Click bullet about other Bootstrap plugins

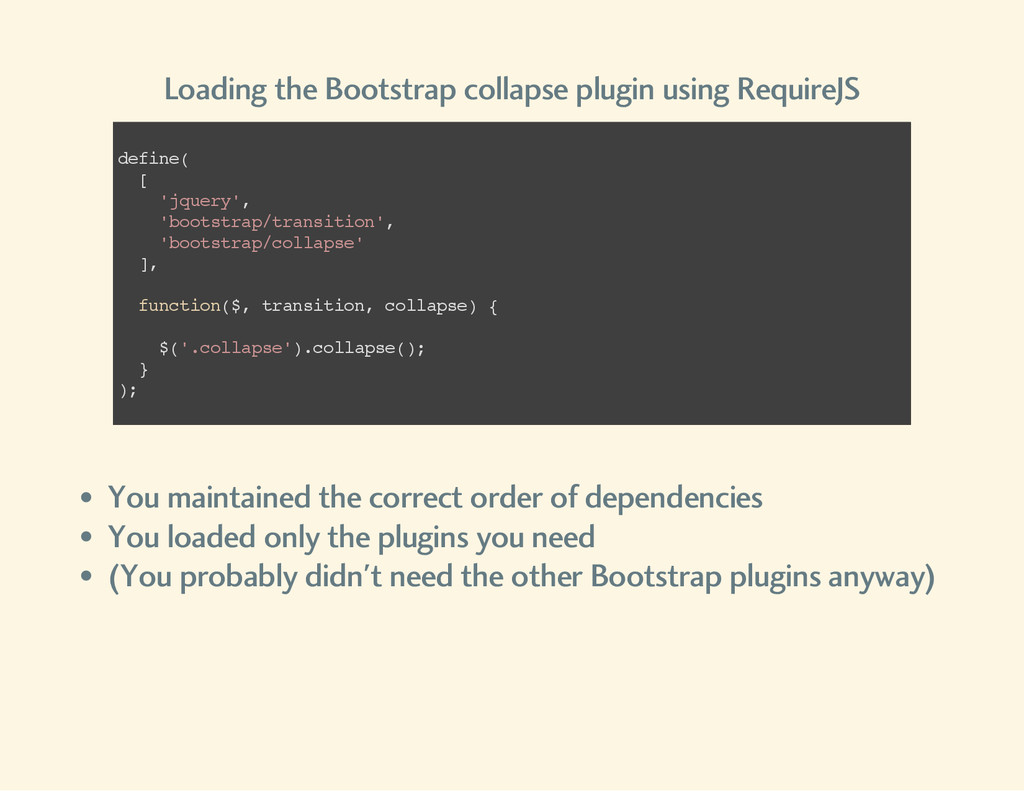point(522,577)
